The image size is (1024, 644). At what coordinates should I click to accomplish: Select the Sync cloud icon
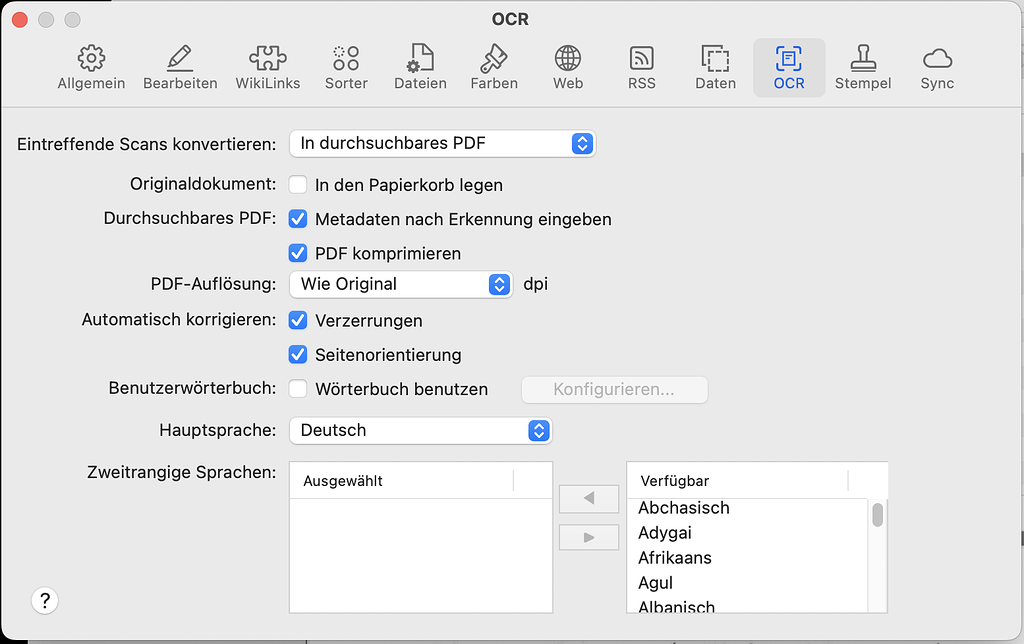(x=937, y=66)
